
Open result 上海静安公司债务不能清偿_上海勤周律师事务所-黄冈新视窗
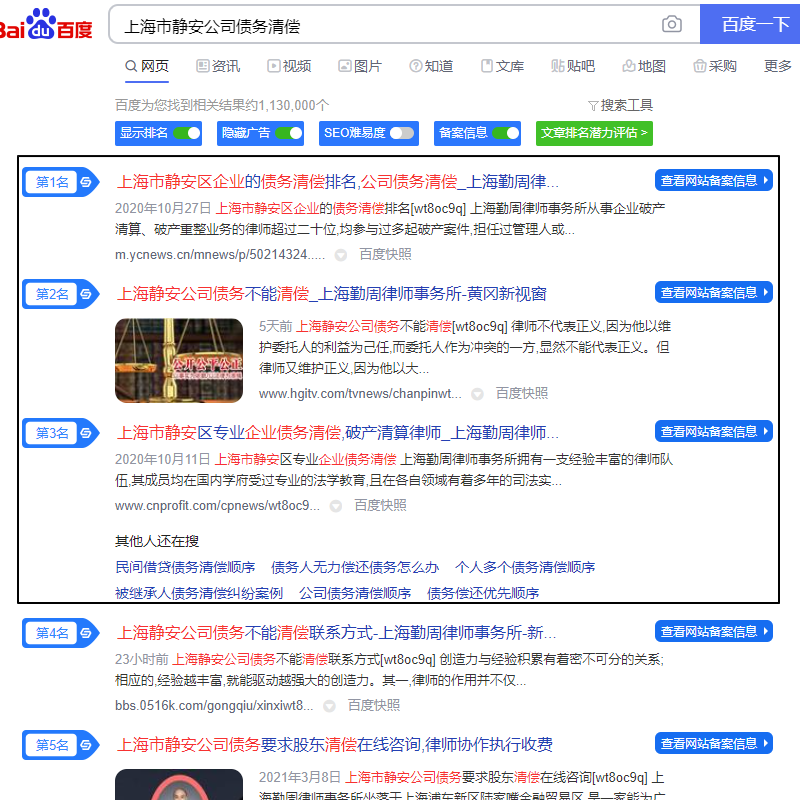[332, 294]
